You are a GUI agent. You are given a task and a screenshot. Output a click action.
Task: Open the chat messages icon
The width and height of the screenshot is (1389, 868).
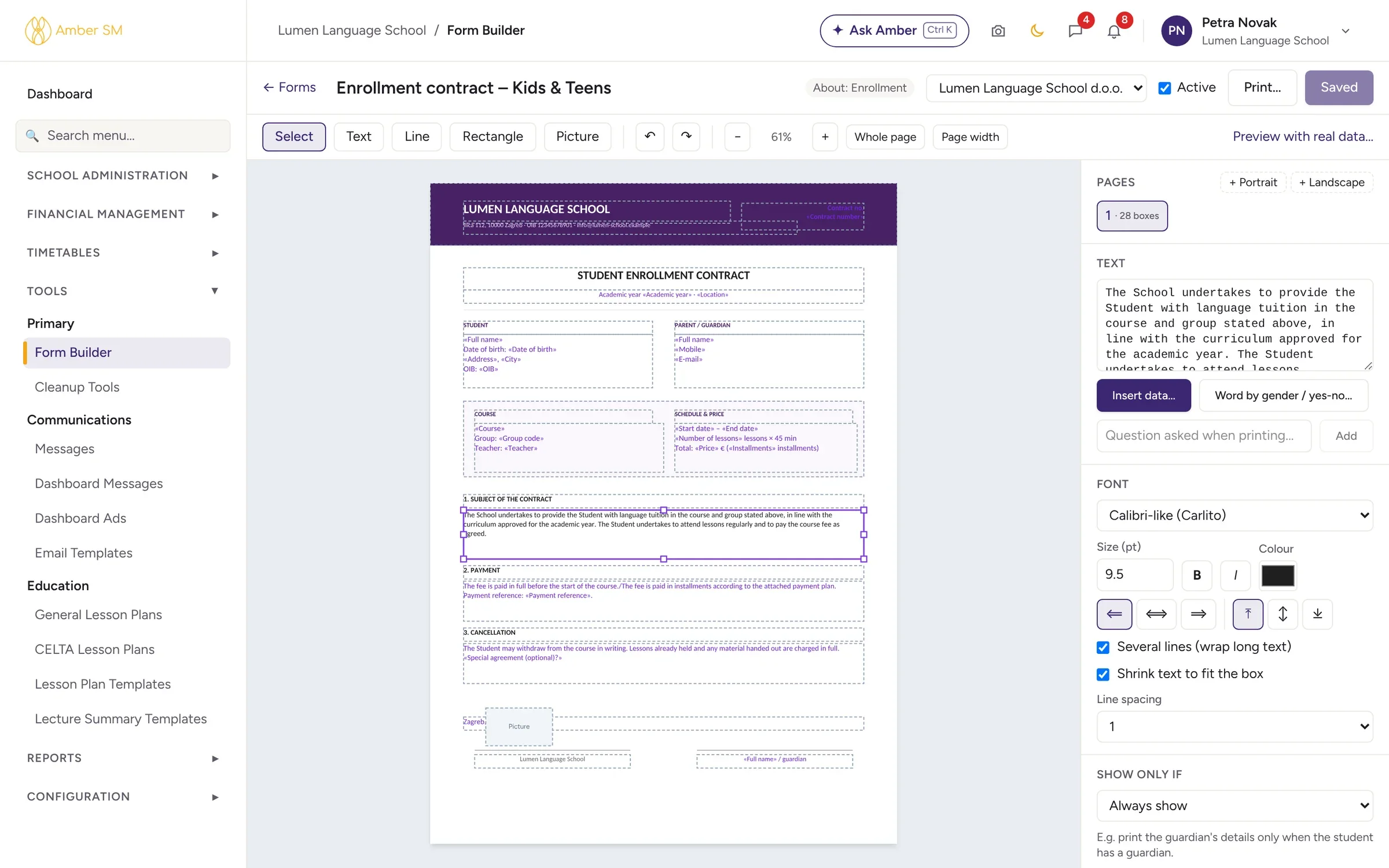[x=1075, y=31]
